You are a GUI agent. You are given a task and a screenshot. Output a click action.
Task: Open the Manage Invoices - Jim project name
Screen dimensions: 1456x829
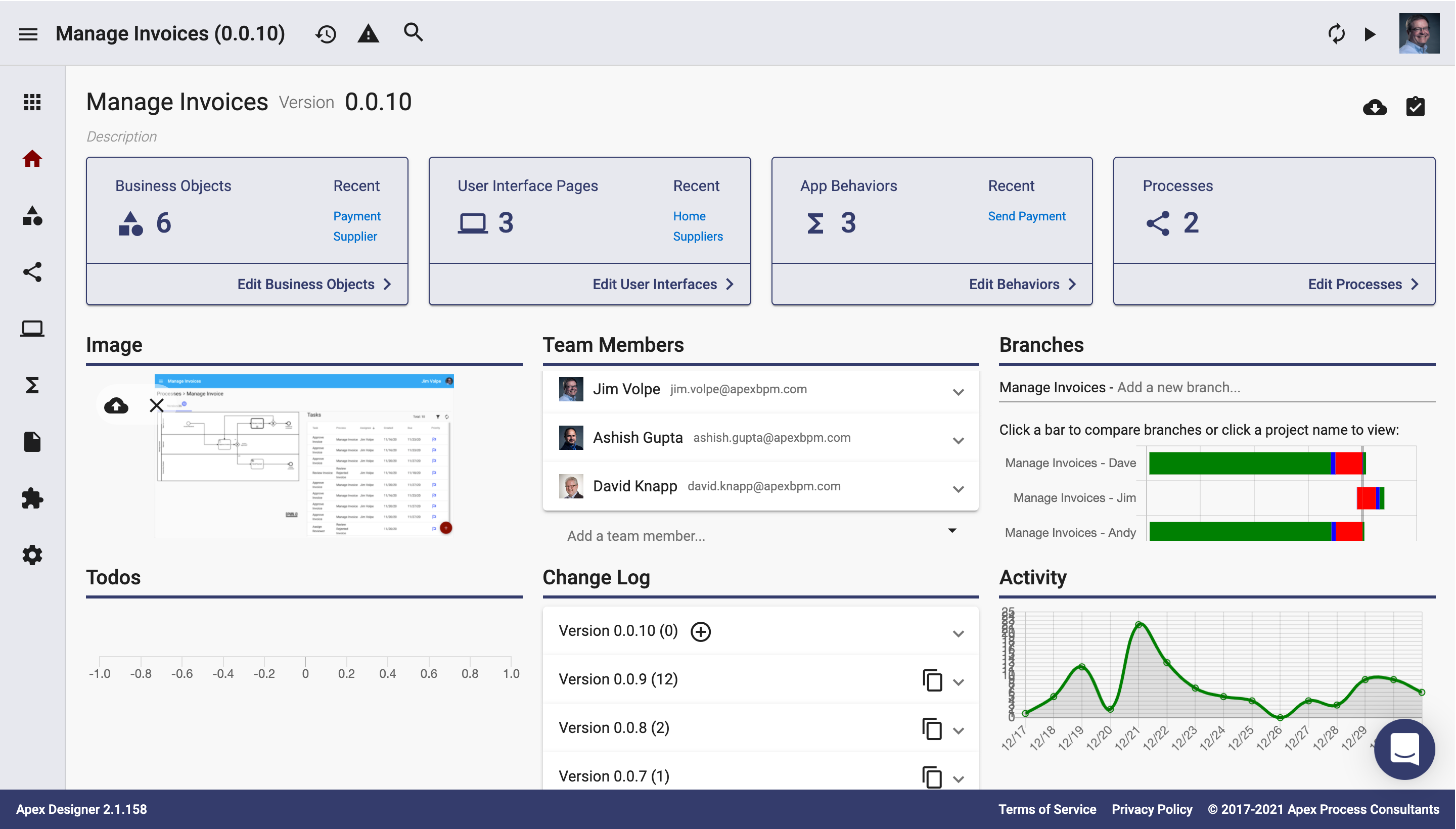pyautogui.click(x=1074, y=498)
